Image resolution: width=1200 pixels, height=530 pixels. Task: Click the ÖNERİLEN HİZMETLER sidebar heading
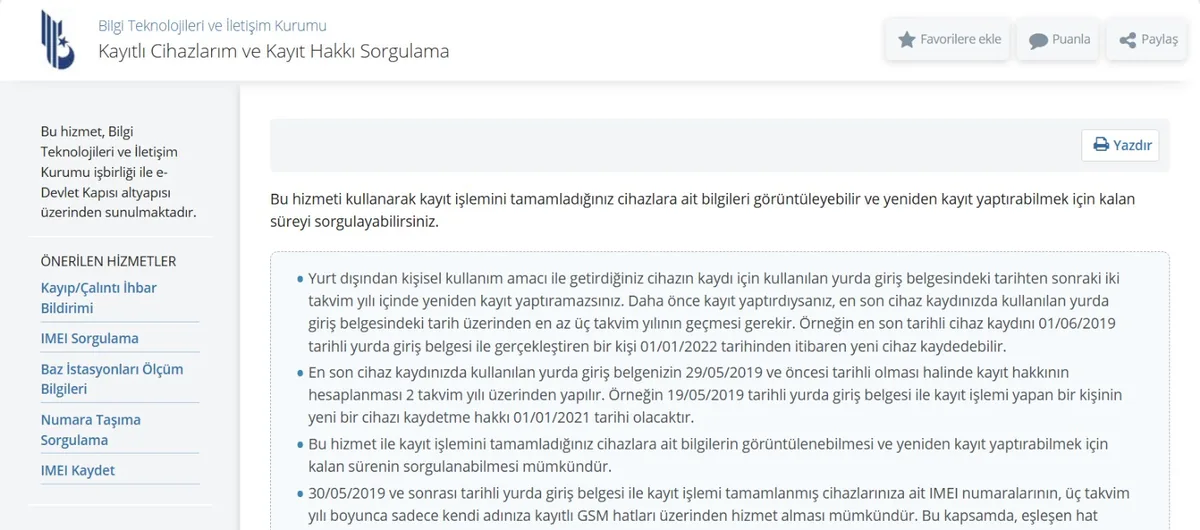click(x=108, y=261)
